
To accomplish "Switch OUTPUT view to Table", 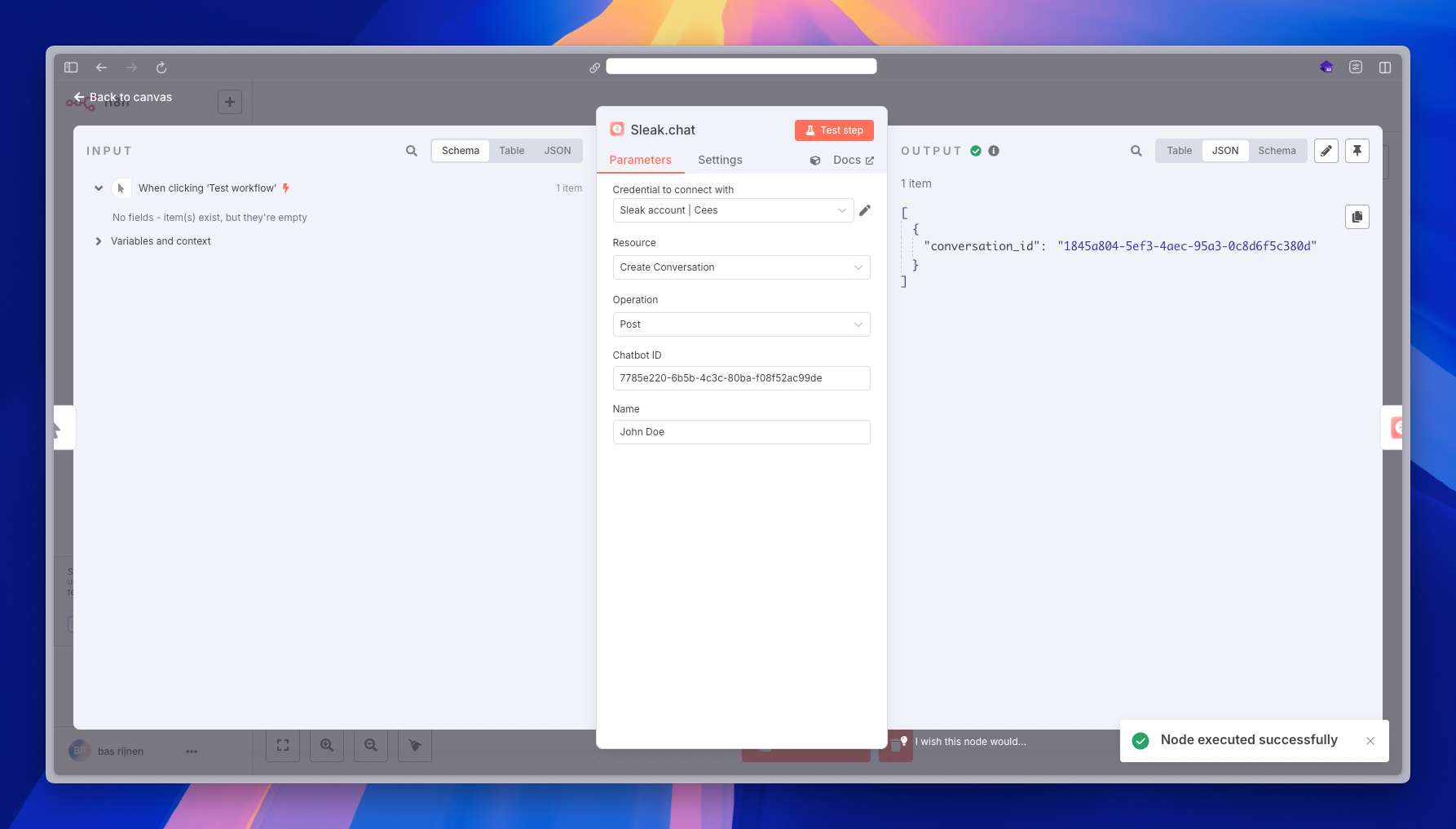I will (x=1179, y=151).
